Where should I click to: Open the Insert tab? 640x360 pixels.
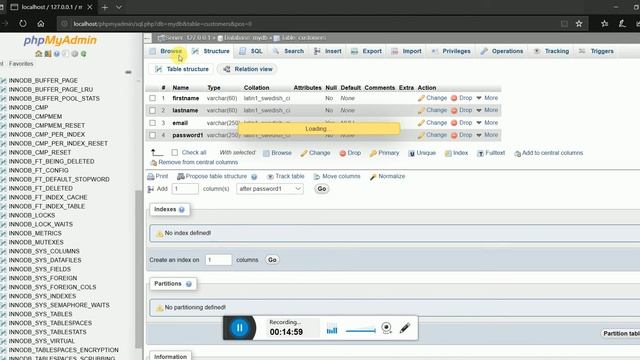(328, 51)
